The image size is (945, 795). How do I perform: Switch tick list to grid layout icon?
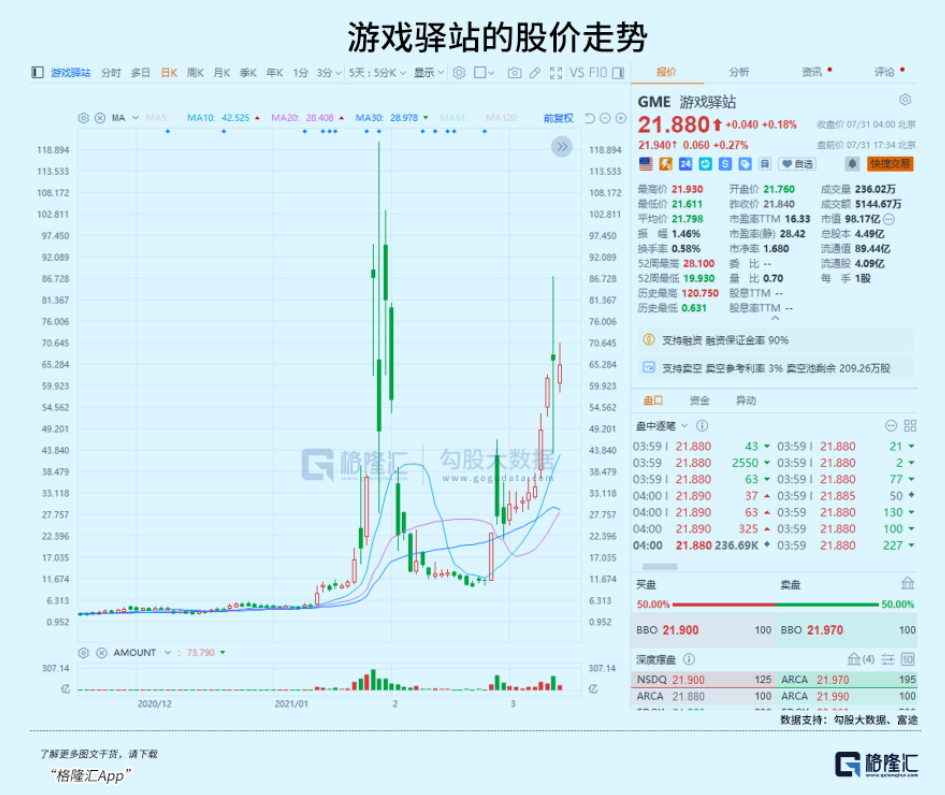coord(910,426)
